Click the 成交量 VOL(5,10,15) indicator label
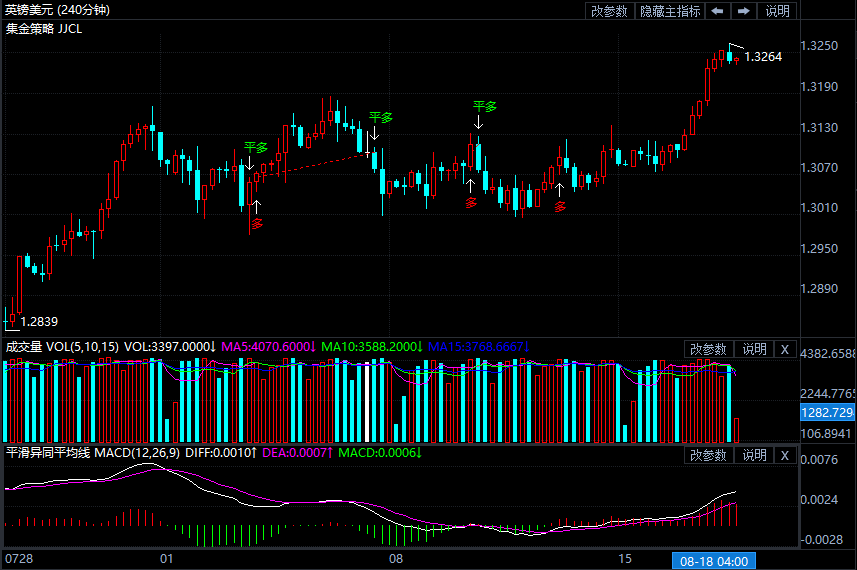 62,347
